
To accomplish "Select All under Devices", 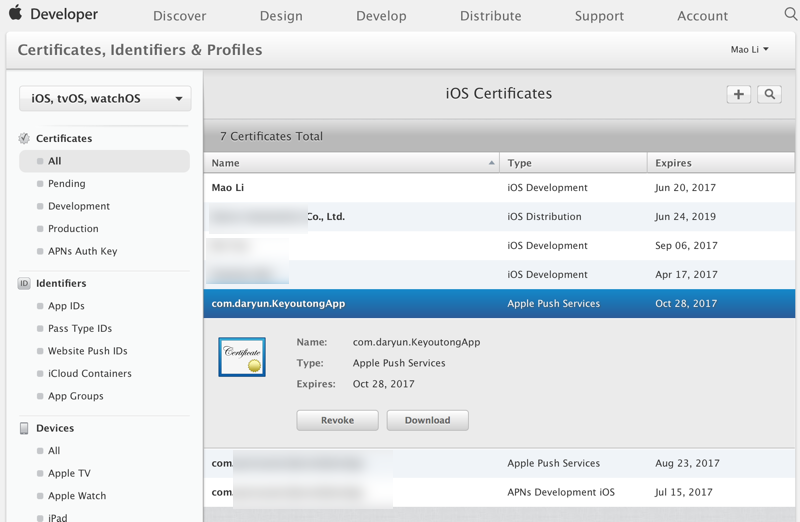I will point(54,451).
